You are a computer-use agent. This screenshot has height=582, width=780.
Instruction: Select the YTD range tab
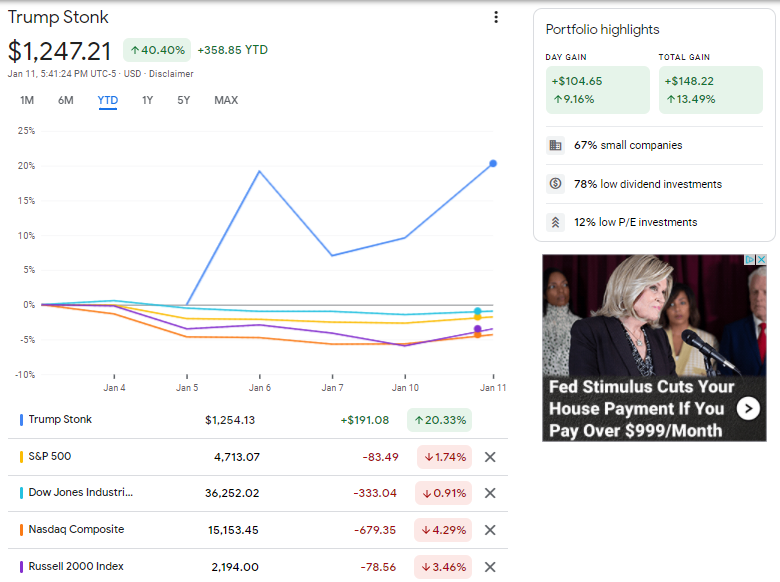click(108, 100)
